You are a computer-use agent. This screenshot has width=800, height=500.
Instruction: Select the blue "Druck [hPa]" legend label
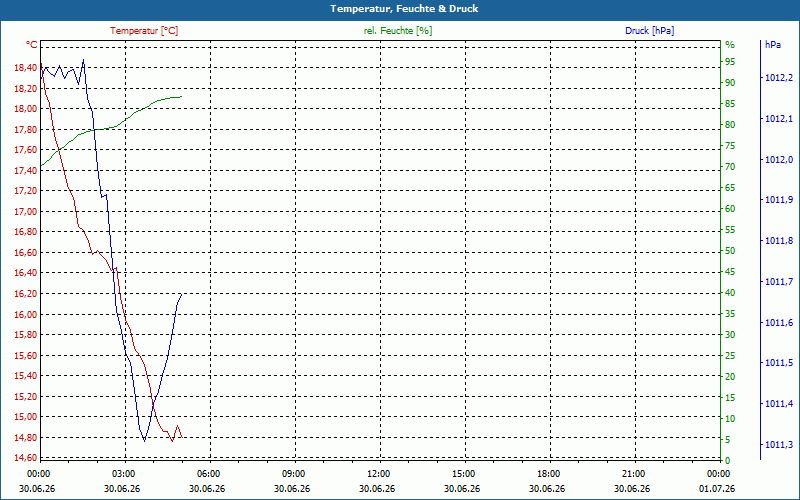(649, 31)
